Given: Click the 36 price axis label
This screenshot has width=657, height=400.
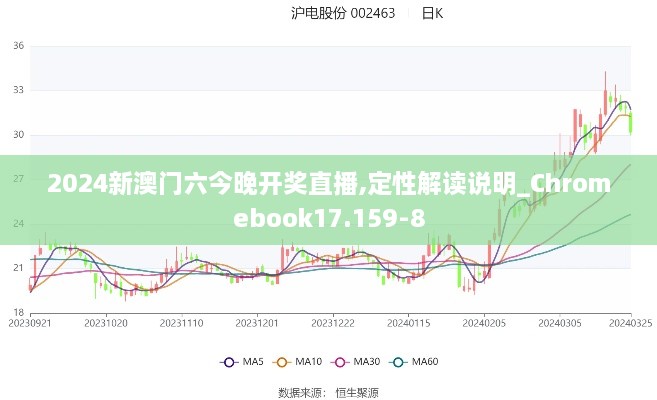Looking at the screenshot, I should click(18, 46).
